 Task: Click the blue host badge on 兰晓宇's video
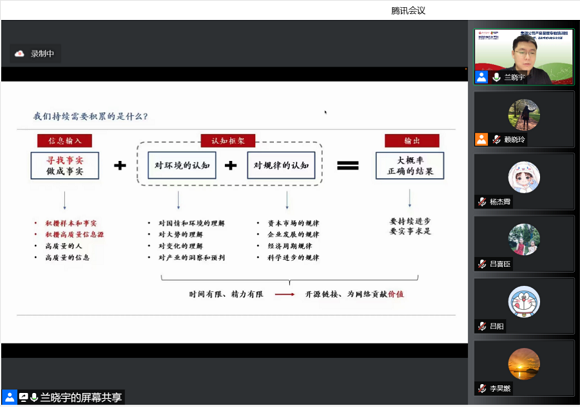pyautogui.click(x=482, y=77)
